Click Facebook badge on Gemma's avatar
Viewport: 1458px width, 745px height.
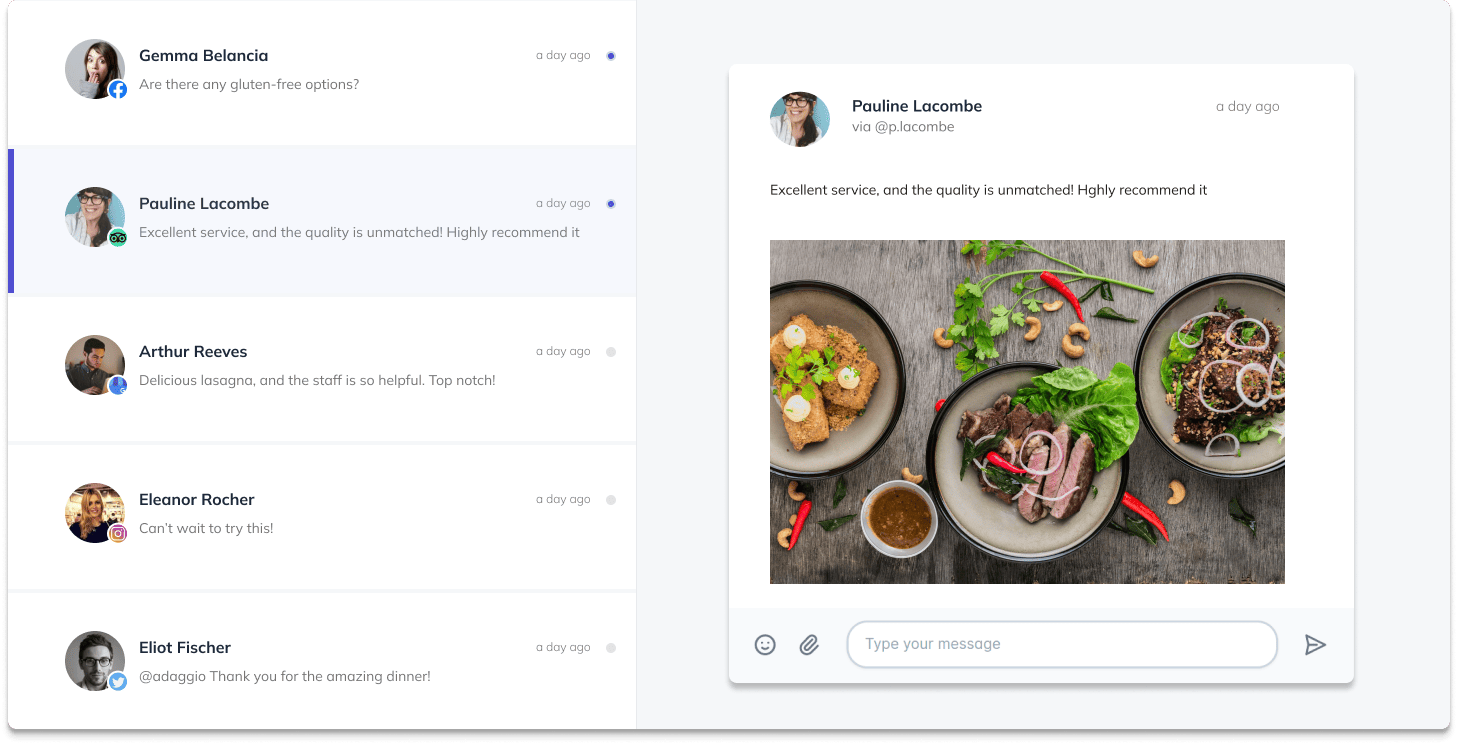118,89
